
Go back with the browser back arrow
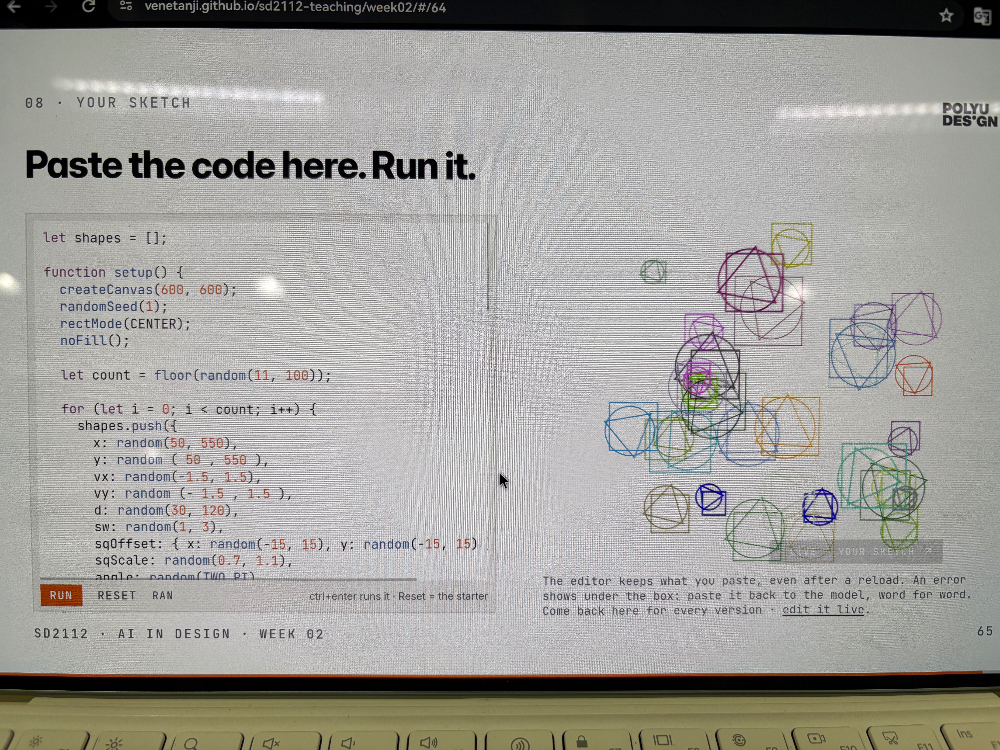(13, 6)
